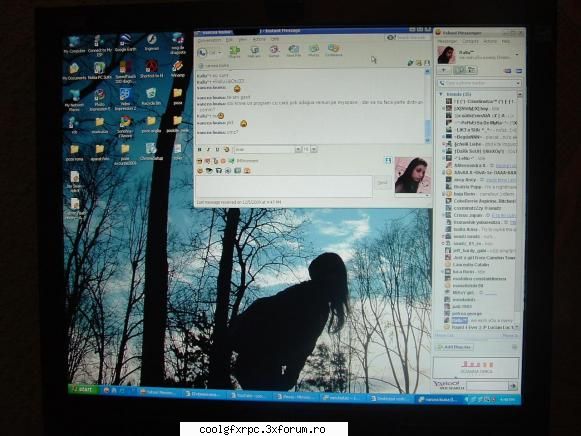Click the Send File toolbar icon
Screen dimensions: 581x436
click(293, 51)
